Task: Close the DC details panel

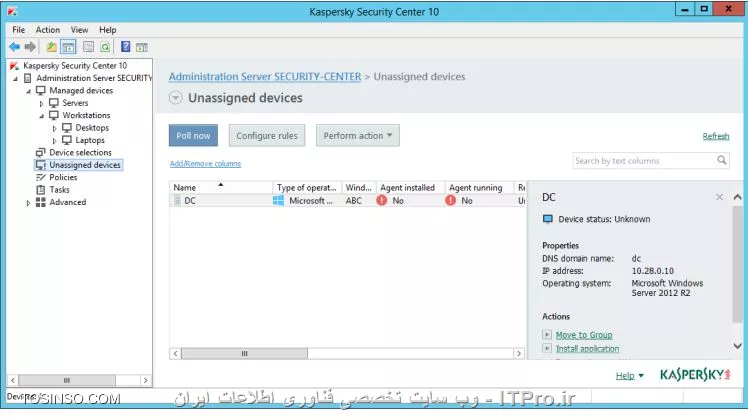Action: pyautogui.click(x=719, y=197)
